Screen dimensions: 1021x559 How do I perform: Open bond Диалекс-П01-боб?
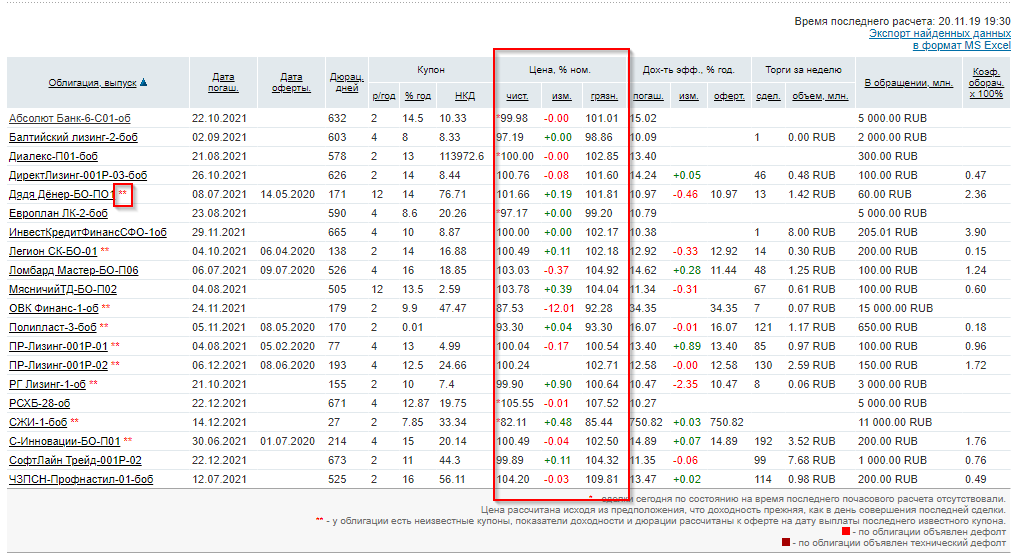[53, 156]
